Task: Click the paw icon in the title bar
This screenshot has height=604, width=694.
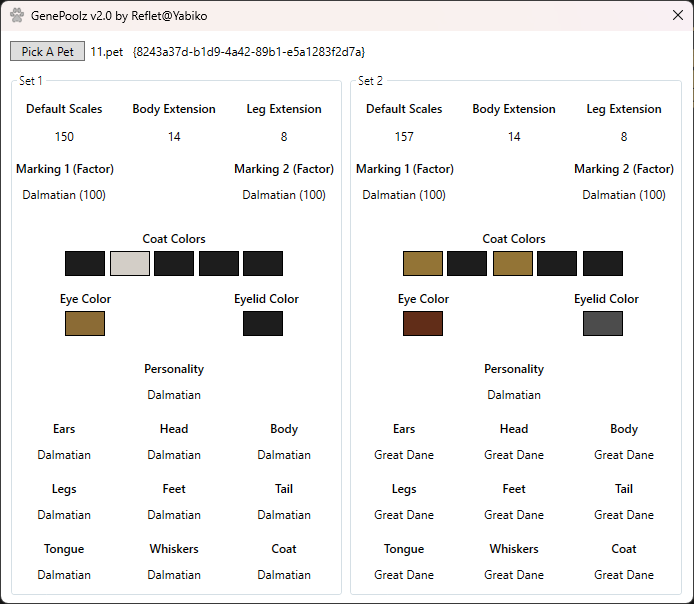Action: pyautogui.click(x=17, y=15)
